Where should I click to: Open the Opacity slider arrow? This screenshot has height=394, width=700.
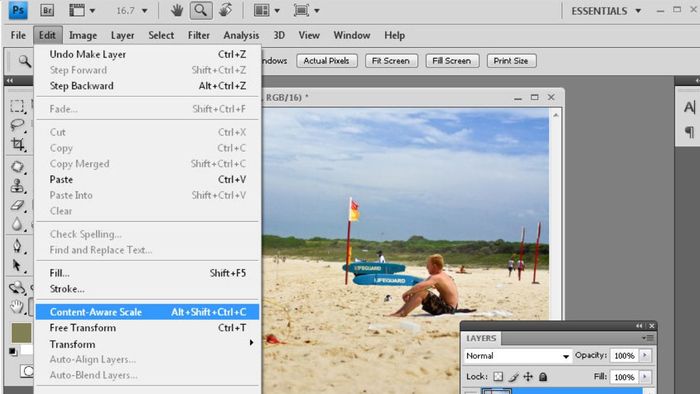645,356
